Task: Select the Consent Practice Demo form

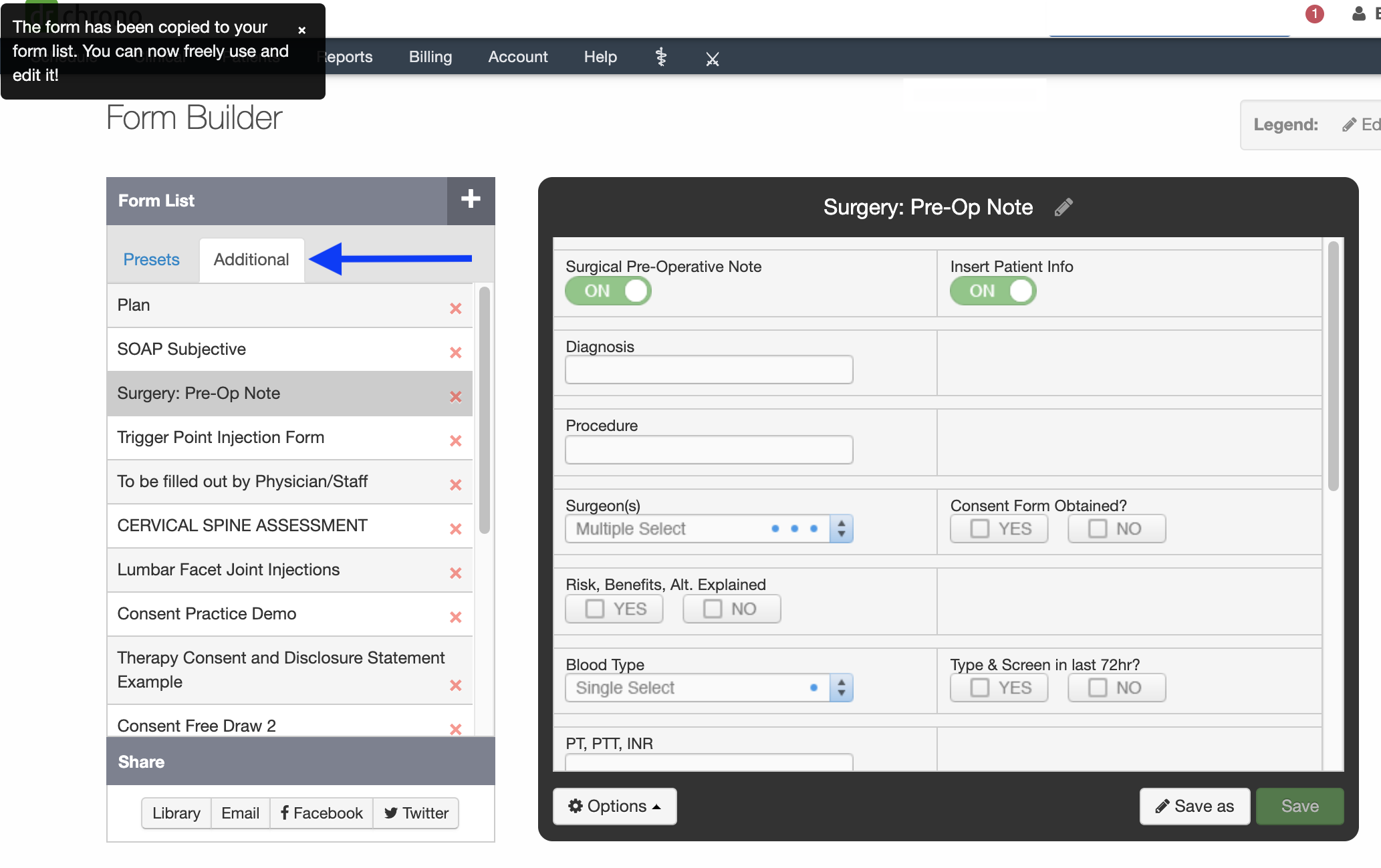Action: pyautogui.click(x=289, y=614)
